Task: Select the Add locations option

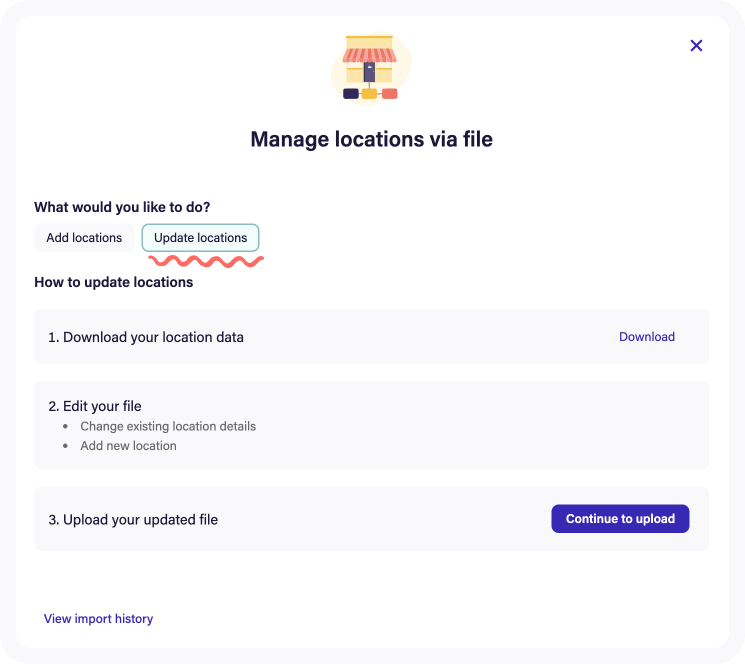Action: point(84,237)
